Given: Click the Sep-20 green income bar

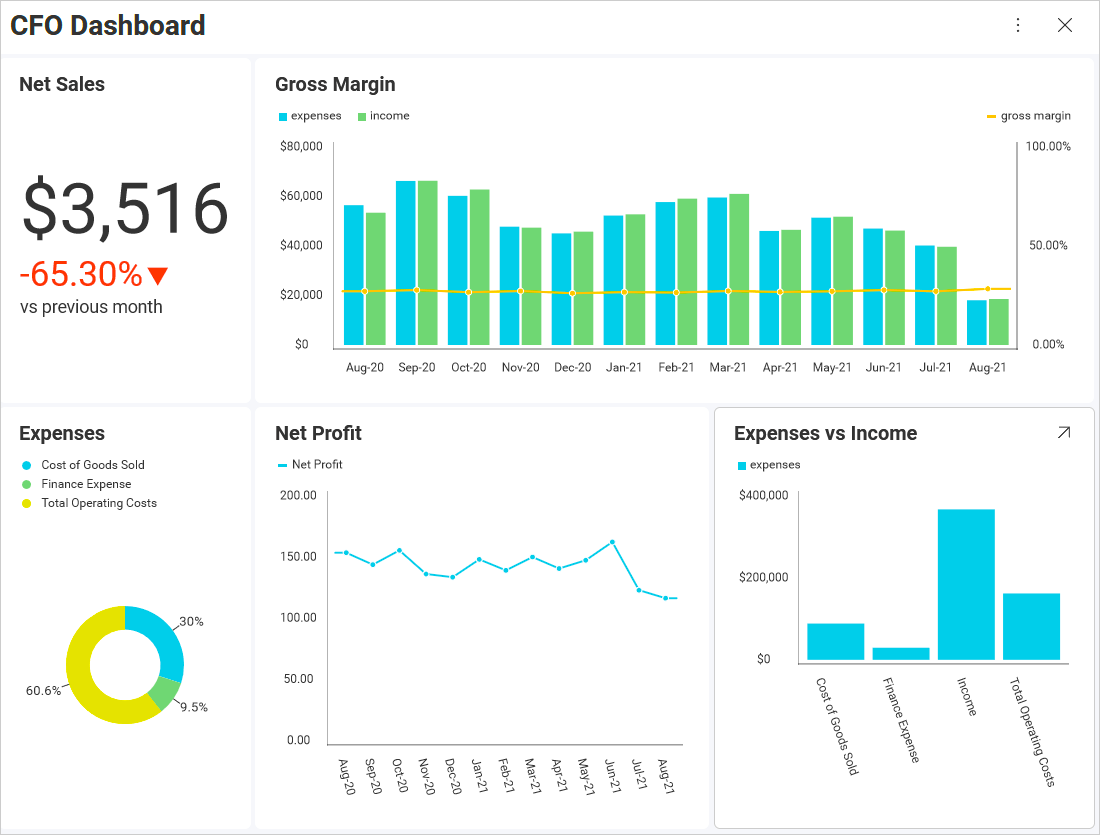Looking at the screenshot, I should pos(428,264).
